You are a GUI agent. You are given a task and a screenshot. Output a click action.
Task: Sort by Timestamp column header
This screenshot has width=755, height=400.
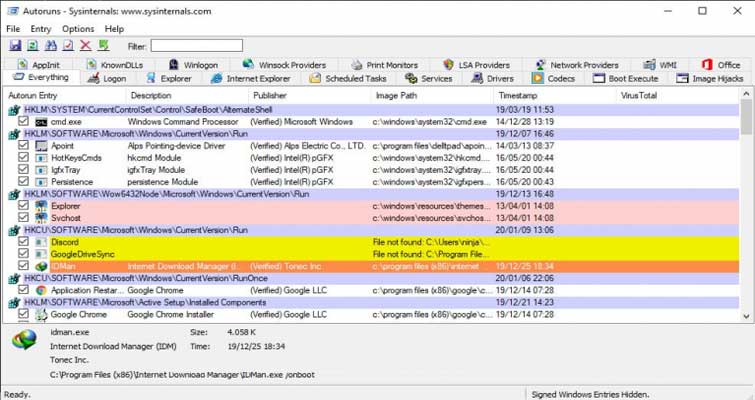tap(555, 95)
